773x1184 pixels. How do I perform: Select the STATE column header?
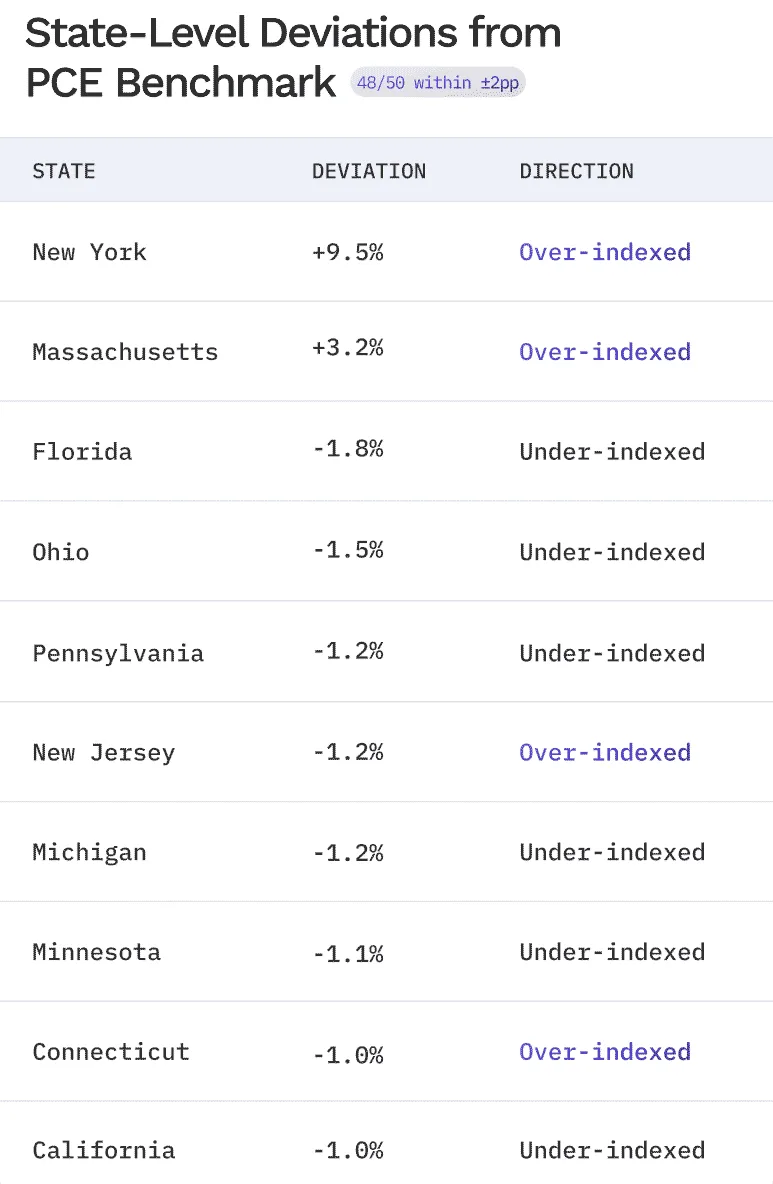tap(64, 171)
